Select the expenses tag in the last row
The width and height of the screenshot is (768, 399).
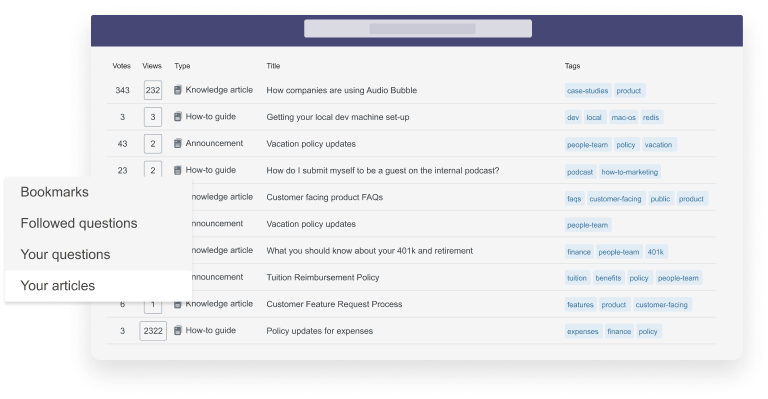[583, 331]
